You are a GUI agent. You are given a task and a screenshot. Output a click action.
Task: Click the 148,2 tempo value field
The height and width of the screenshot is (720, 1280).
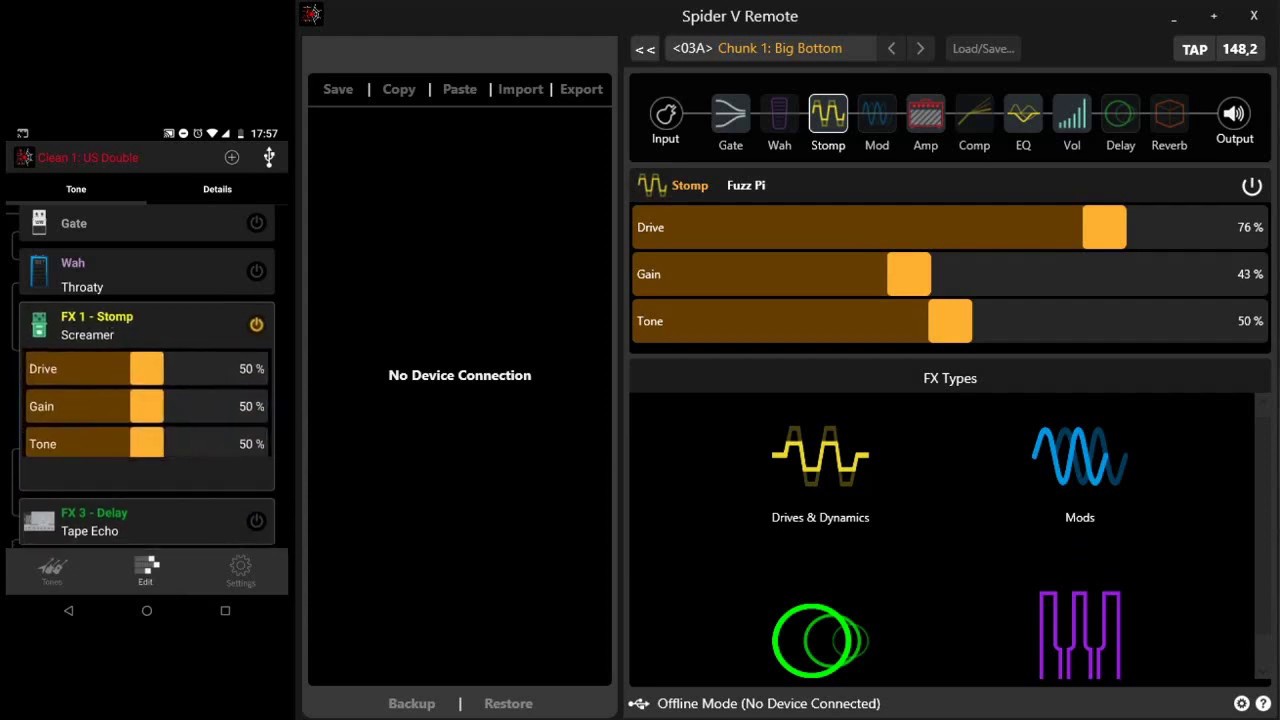pyautogui.click(x=1240, y=49)
